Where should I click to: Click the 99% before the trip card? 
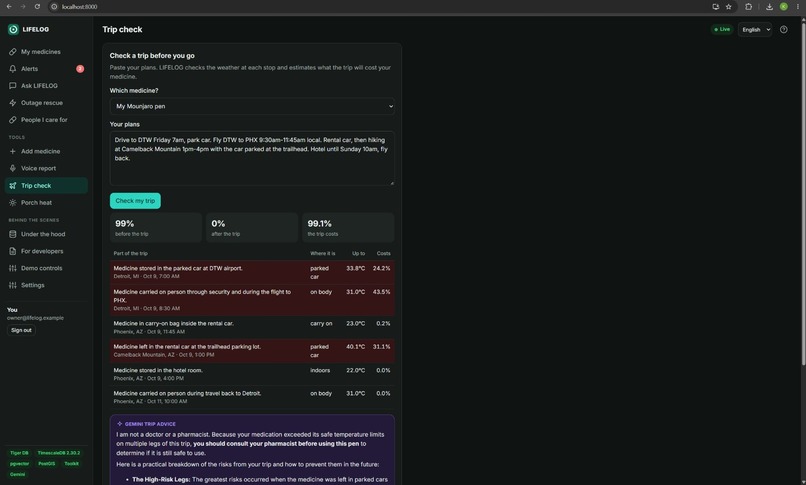[156, 228]
